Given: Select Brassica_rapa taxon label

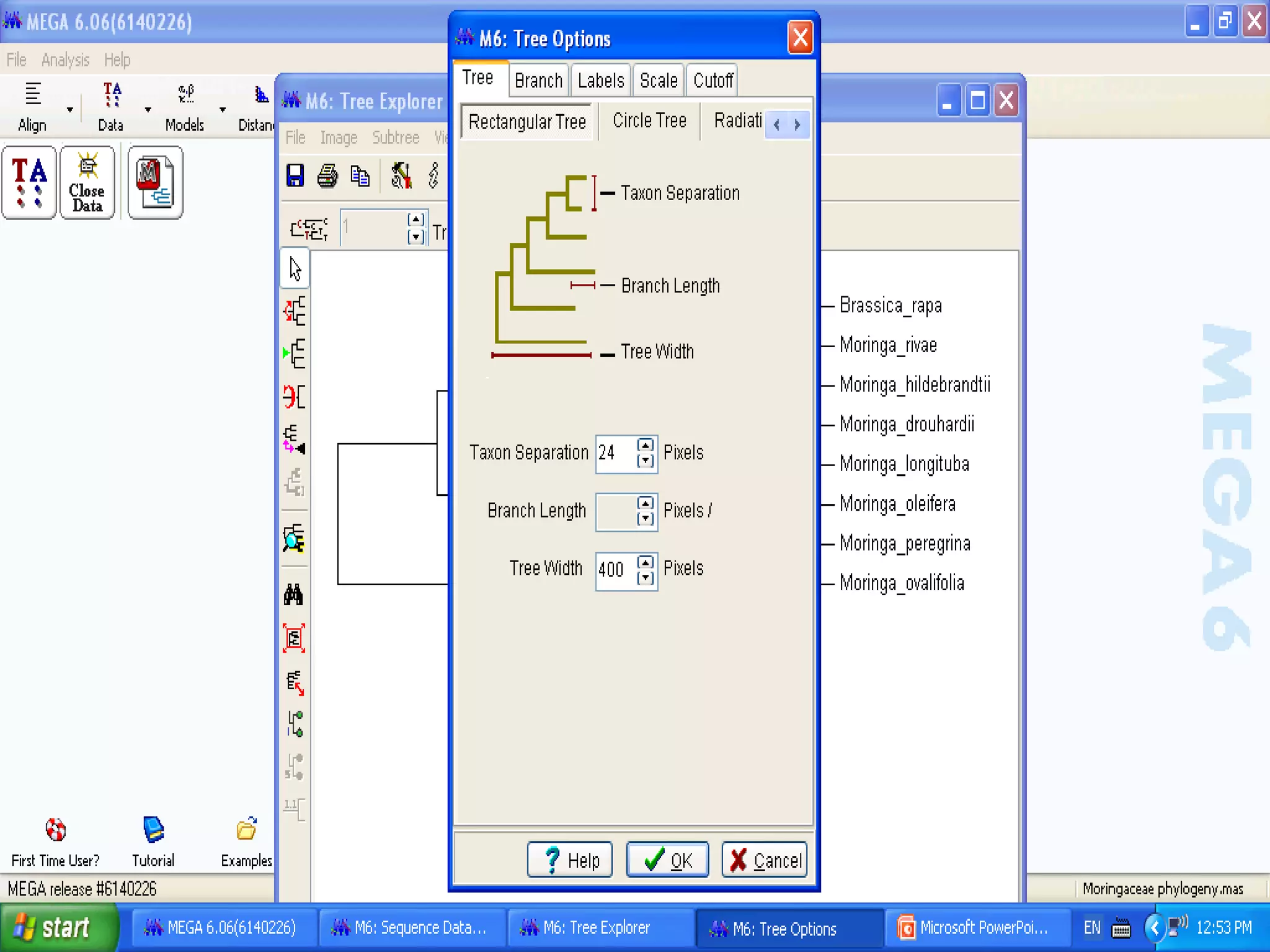Looking at the screenshot, I should (890, 306).
